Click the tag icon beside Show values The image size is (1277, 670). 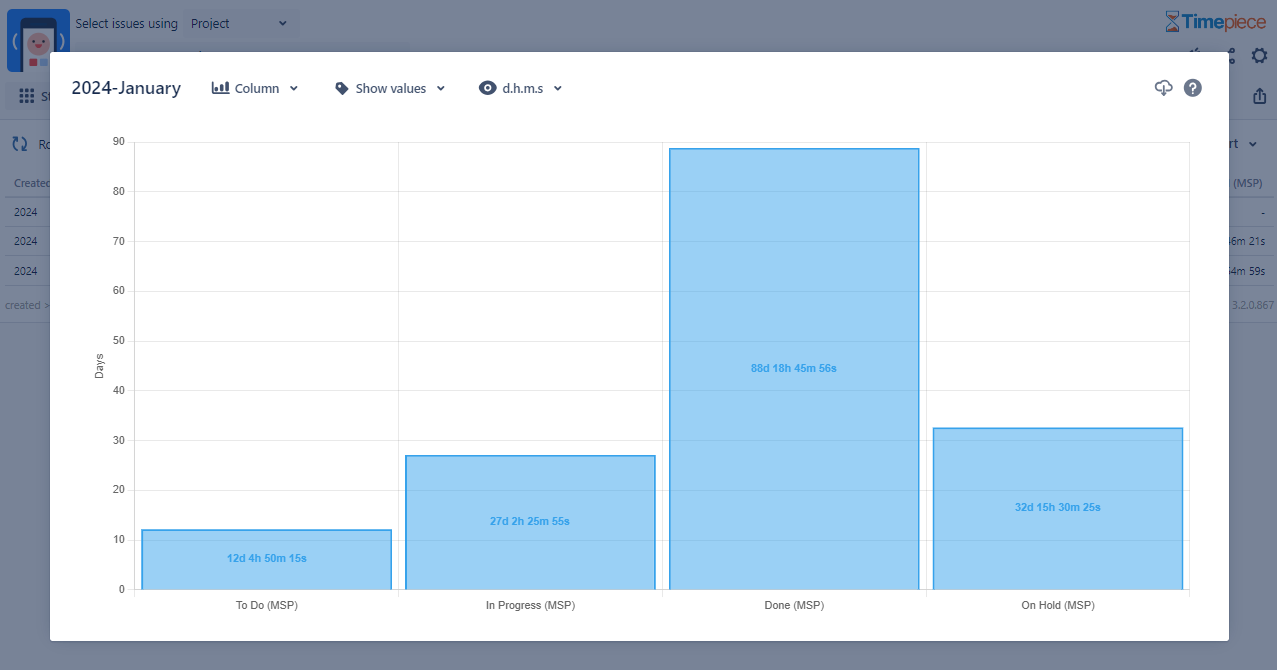tap(342, 88)
